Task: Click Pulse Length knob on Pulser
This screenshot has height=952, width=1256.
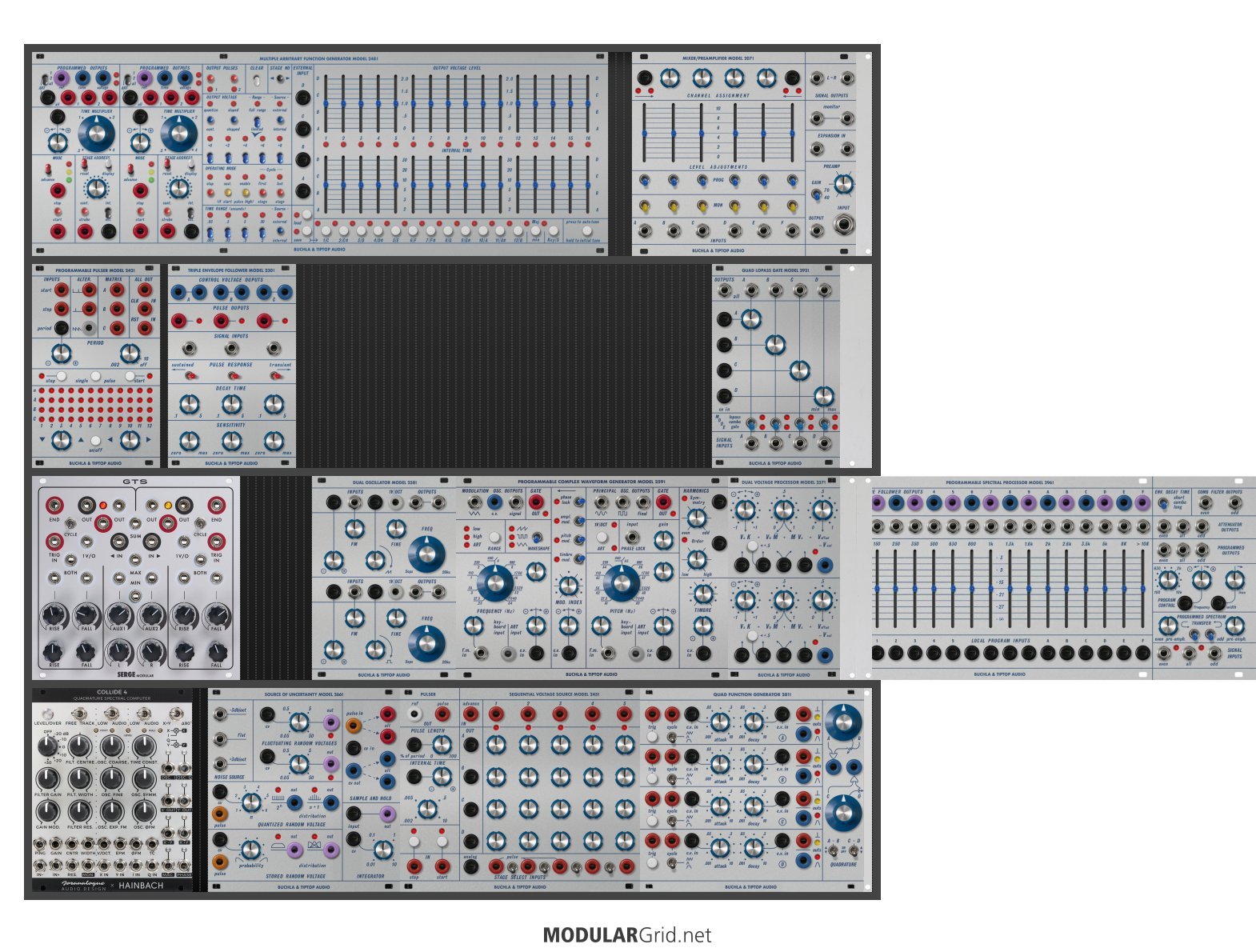Action: point(442,744)
